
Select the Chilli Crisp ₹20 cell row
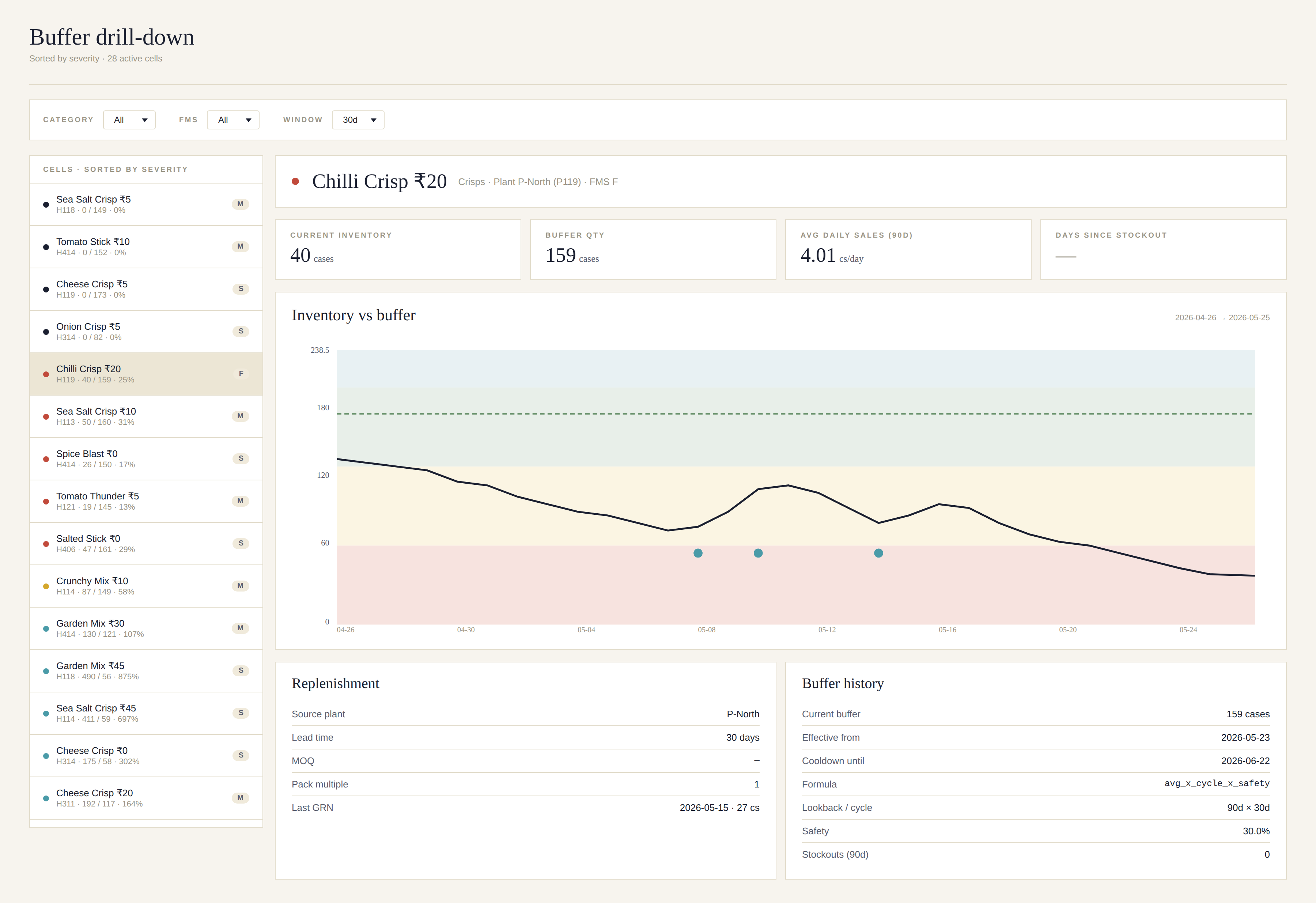click(146, 374)
